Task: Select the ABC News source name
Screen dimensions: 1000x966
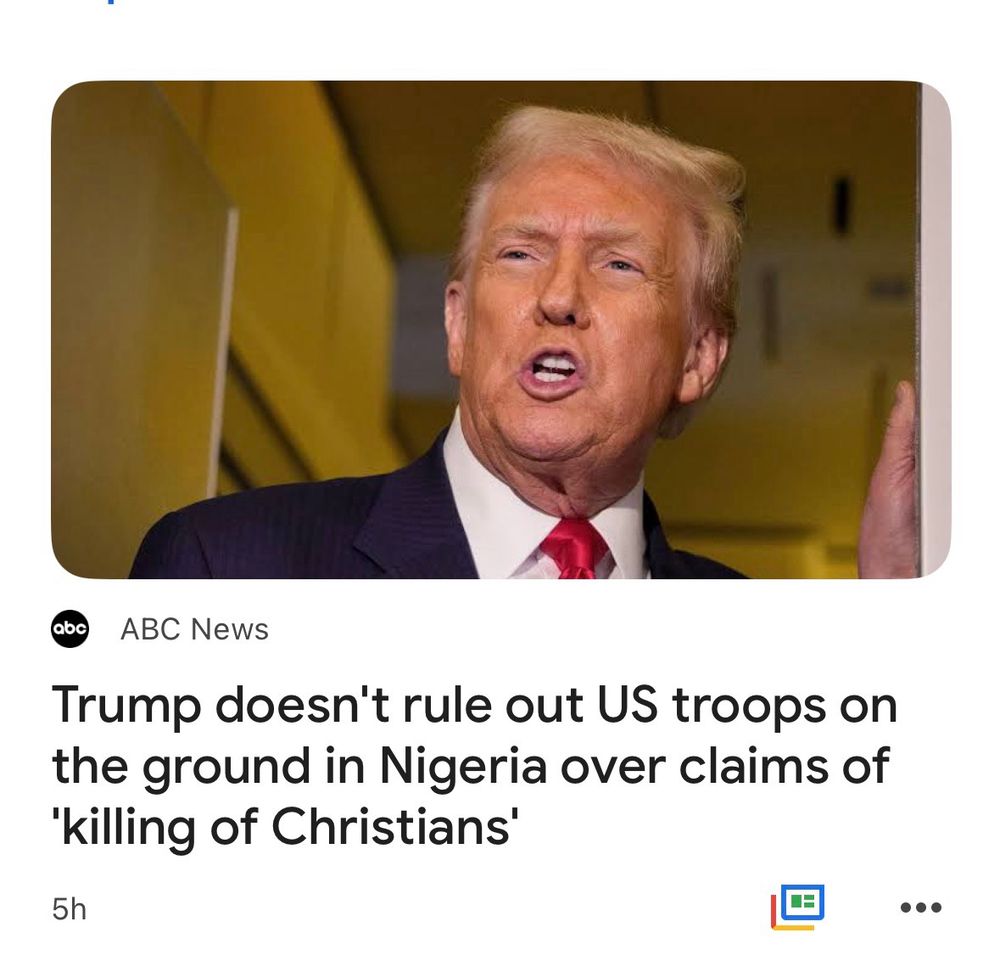Action: coord(195,629)
